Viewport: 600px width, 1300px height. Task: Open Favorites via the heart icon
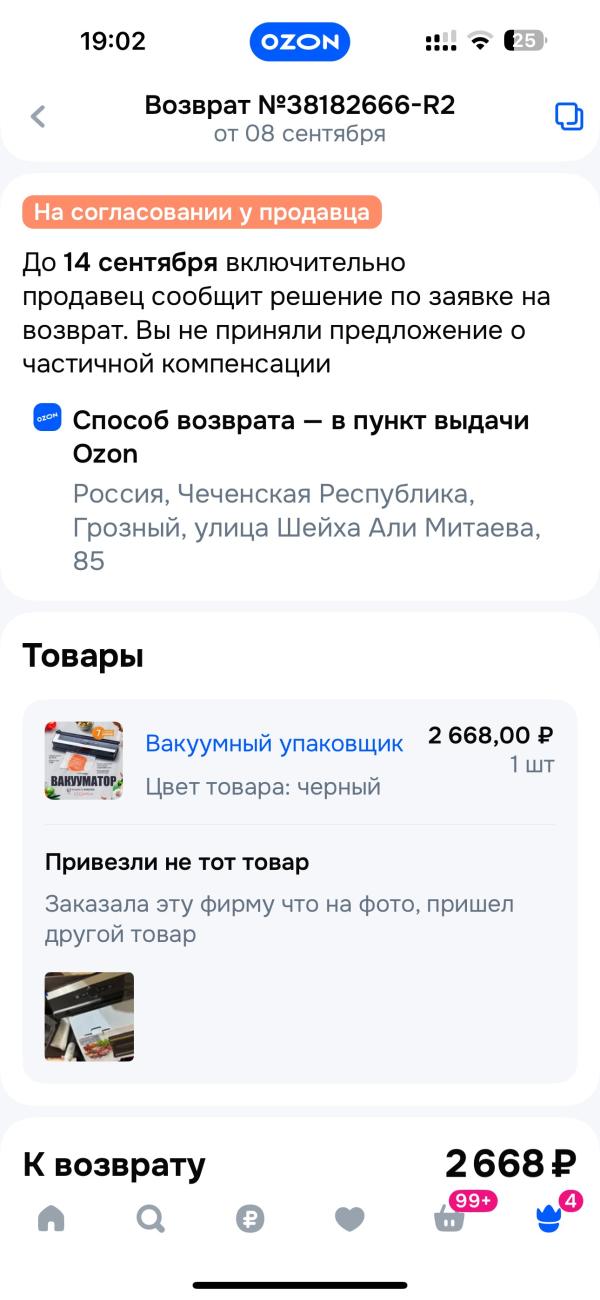(349, 1219)
